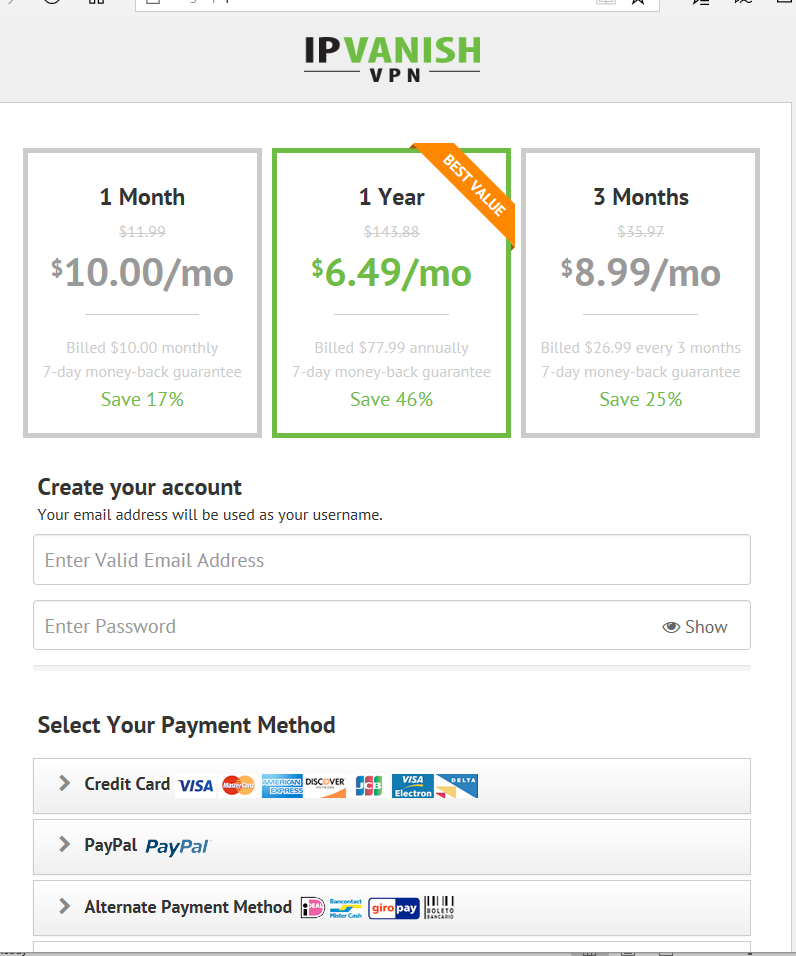Select the 1 Year best value plan
The height and width of the screenshot is (956, 796).
pyautogui.click(x=391, y=293)
